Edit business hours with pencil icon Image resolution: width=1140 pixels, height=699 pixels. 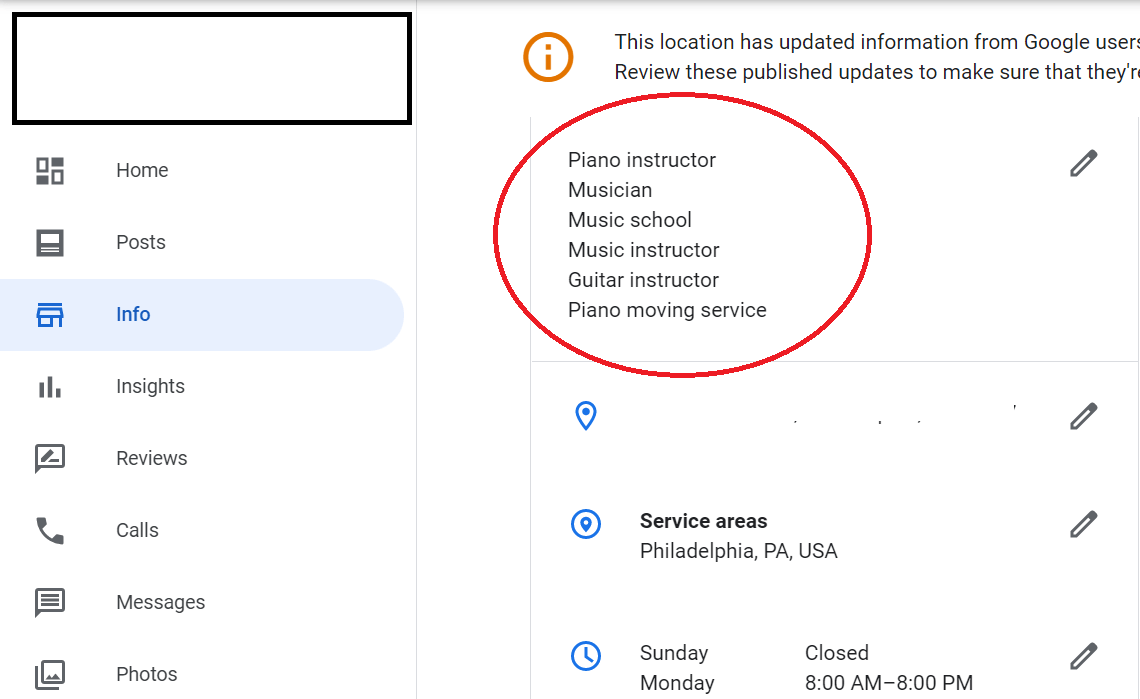1083,656
